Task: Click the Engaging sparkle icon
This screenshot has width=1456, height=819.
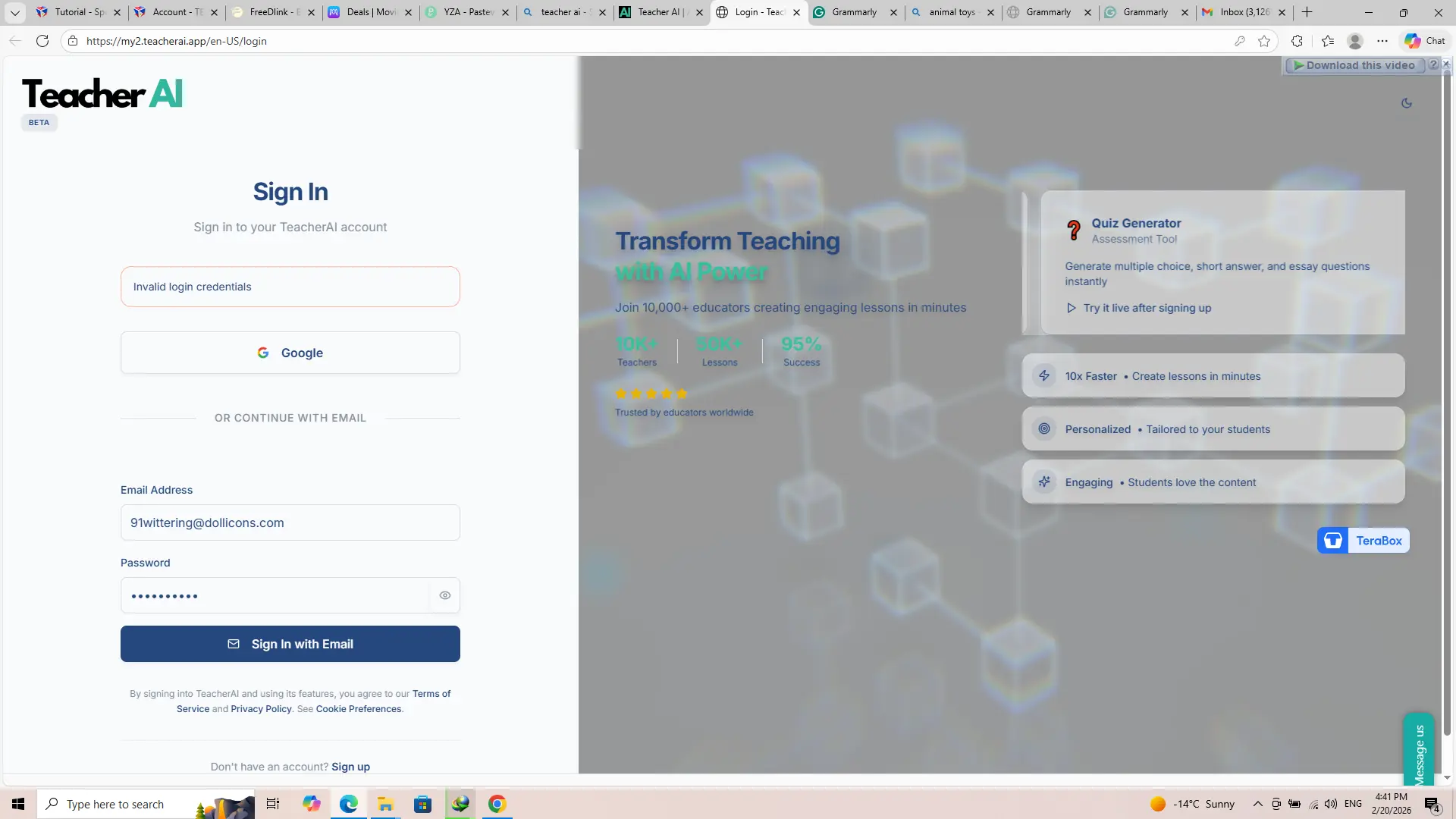Action: [x=1044, y=482]
